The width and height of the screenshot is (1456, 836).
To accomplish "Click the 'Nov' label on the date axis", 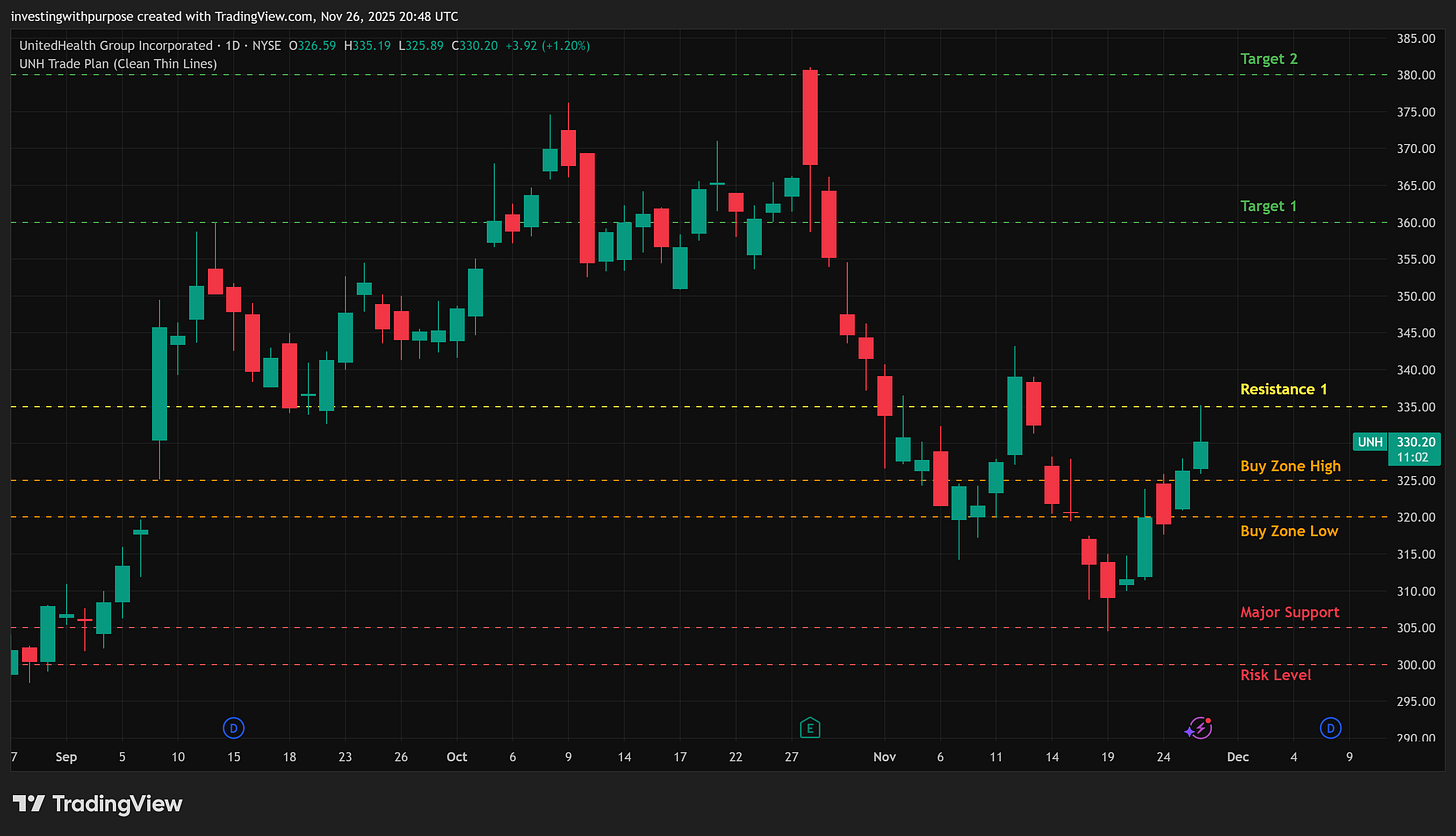I will point(884,757).
